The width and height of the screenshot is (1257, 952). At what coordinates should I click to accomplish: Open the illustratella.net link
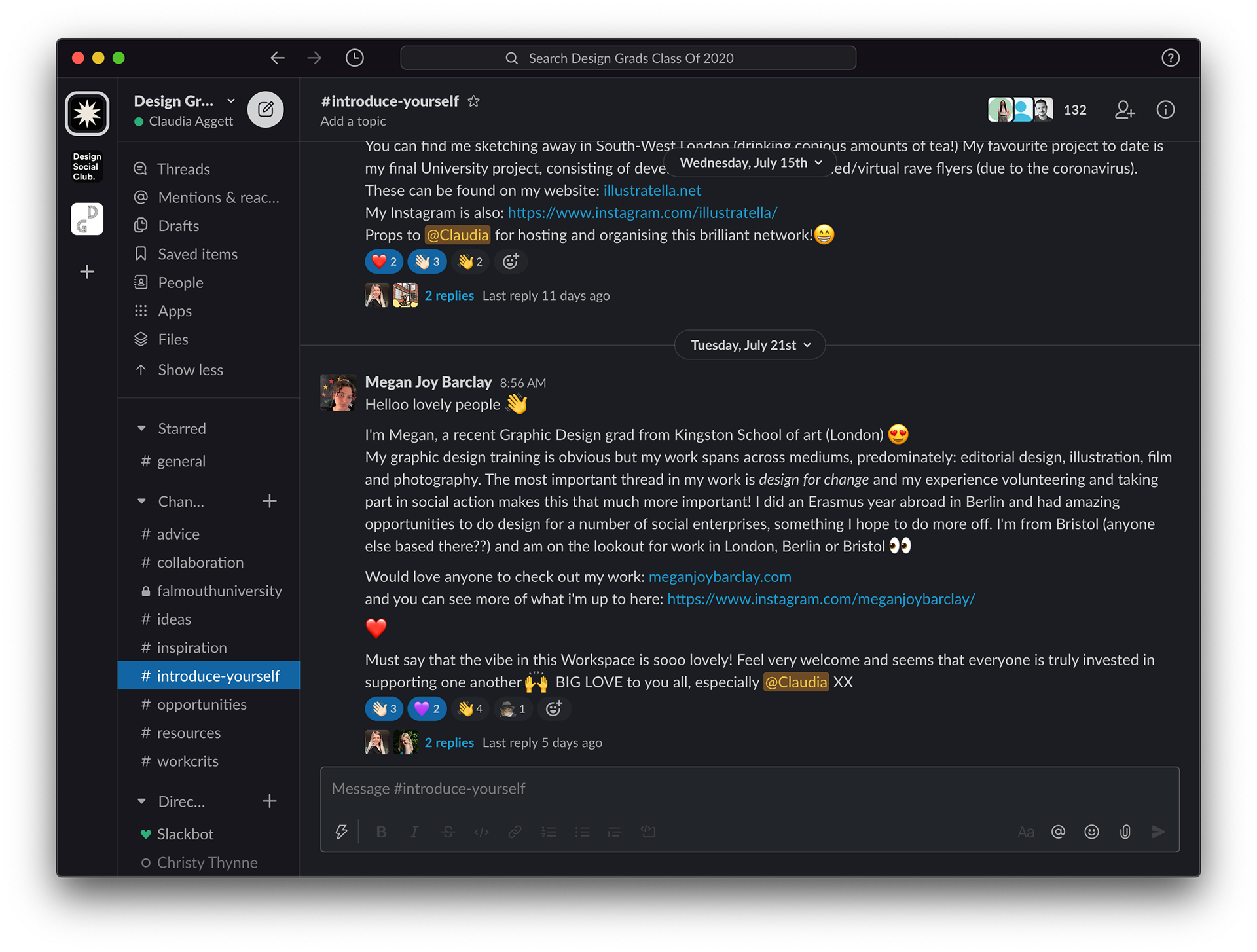click(652, 191)
